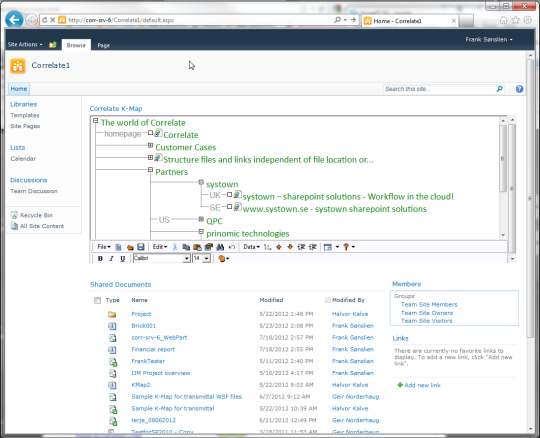The height and width of the screenshot is (438, 540).
Task: Click the systown UK sharepoint solutions node
Action: [x=348, y=197]
